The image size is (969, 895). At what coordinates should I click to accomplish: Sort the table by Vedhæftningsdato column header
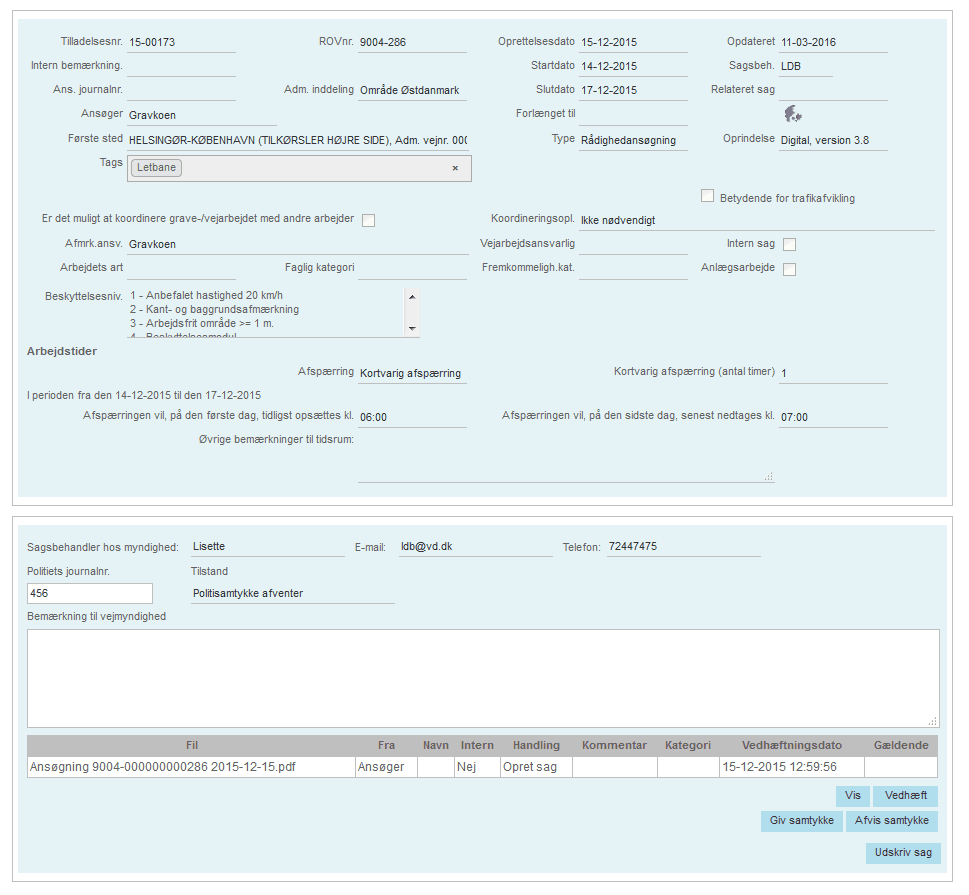pyautogui.click(x=791, y=745)
